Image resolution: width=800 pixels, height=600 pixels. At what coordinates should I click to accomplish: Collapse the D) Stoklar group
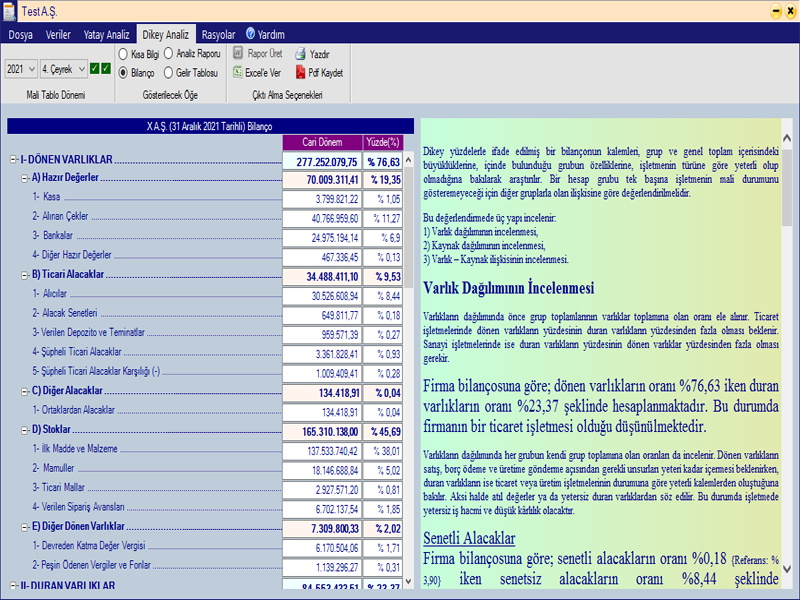click(24, 431)
